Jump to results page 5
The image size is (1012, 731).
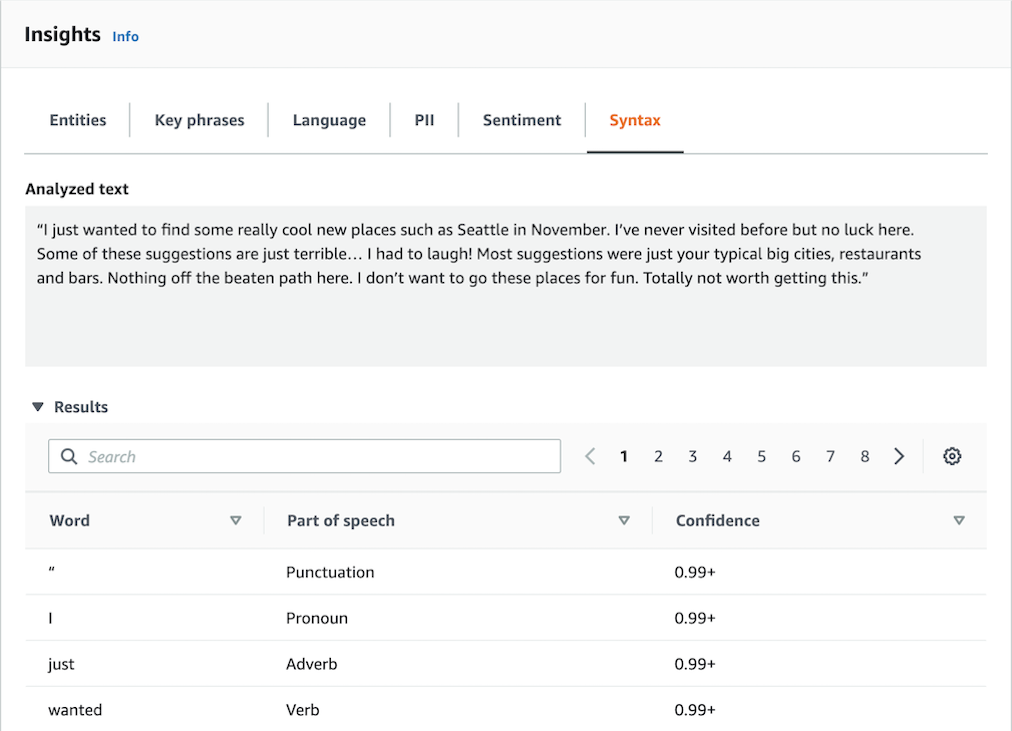click(761, 456)
